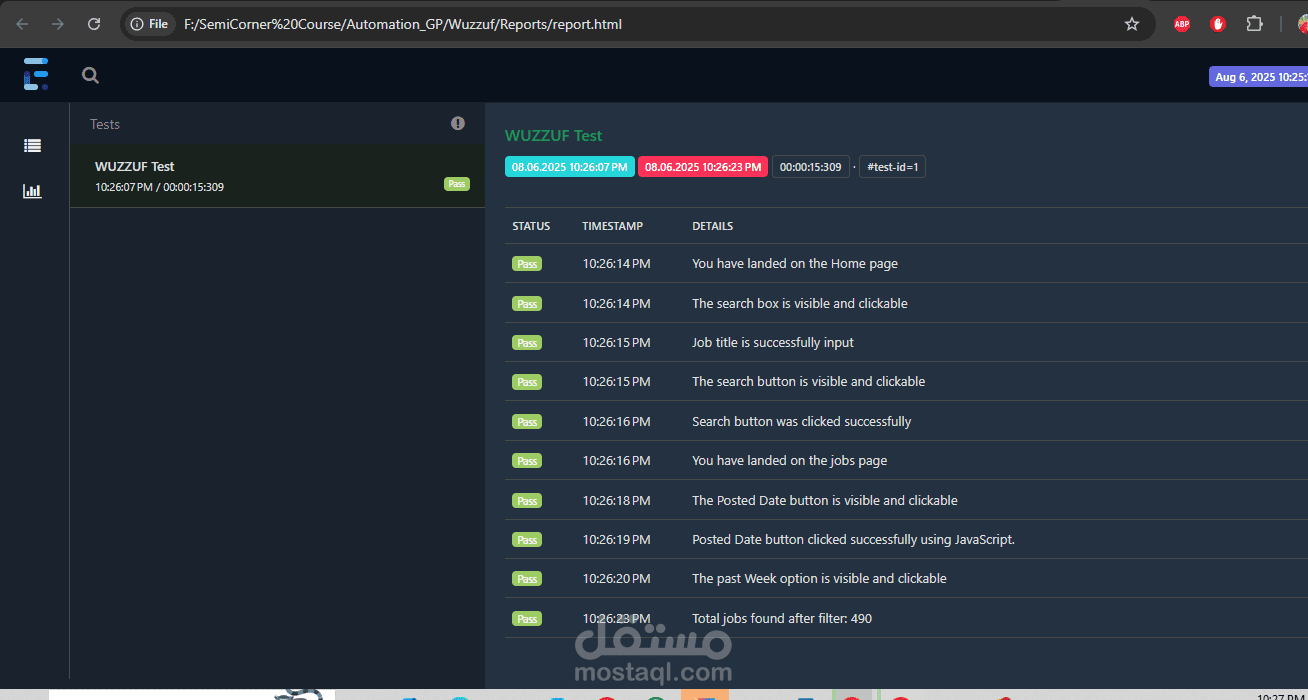This screenshot has width=1308, height=700.
Task: Click Pass badge on WUZZUF Test list entry
Action: coord(457,184)
